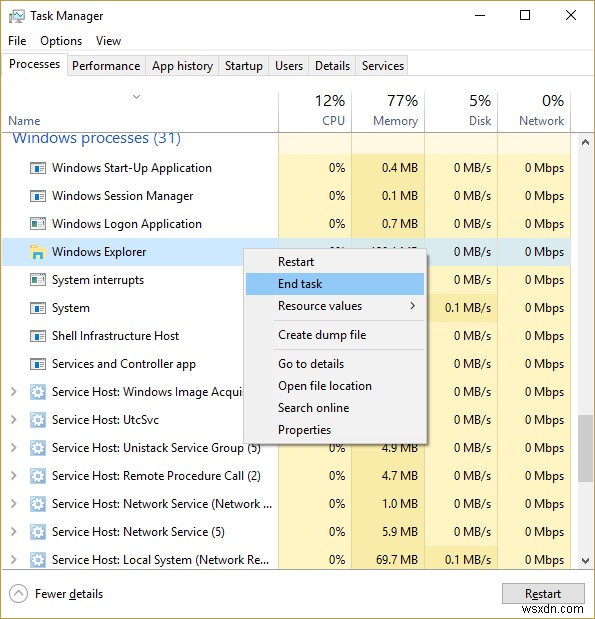
Task: Collapse view using the Fewer details arrow icon
Action: tap(18, 594)
